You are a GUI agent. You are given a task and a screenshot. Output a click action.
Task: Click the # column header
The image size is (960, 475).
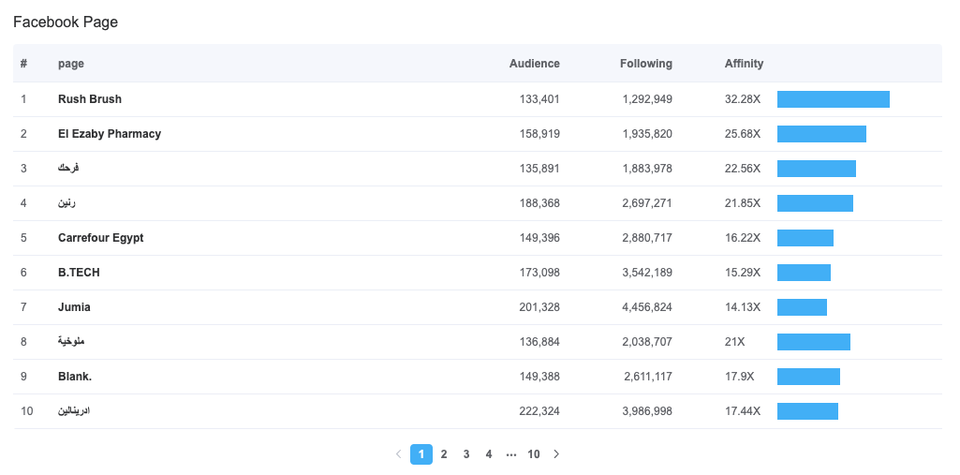click(24, 63)
